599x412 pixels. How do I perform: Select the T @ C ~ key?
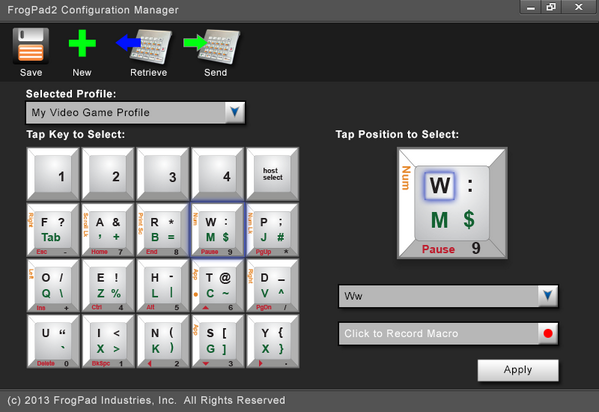[218, 285]
